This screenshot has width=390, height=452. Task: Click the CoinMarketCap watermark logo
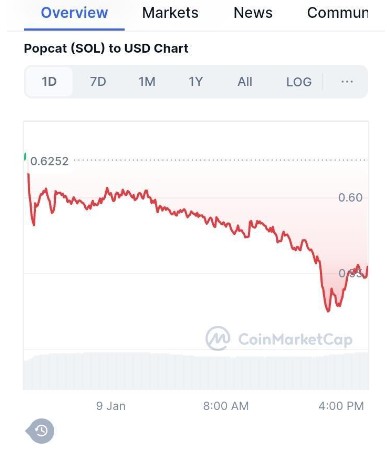pyautogui.click(x=279, y=339)
